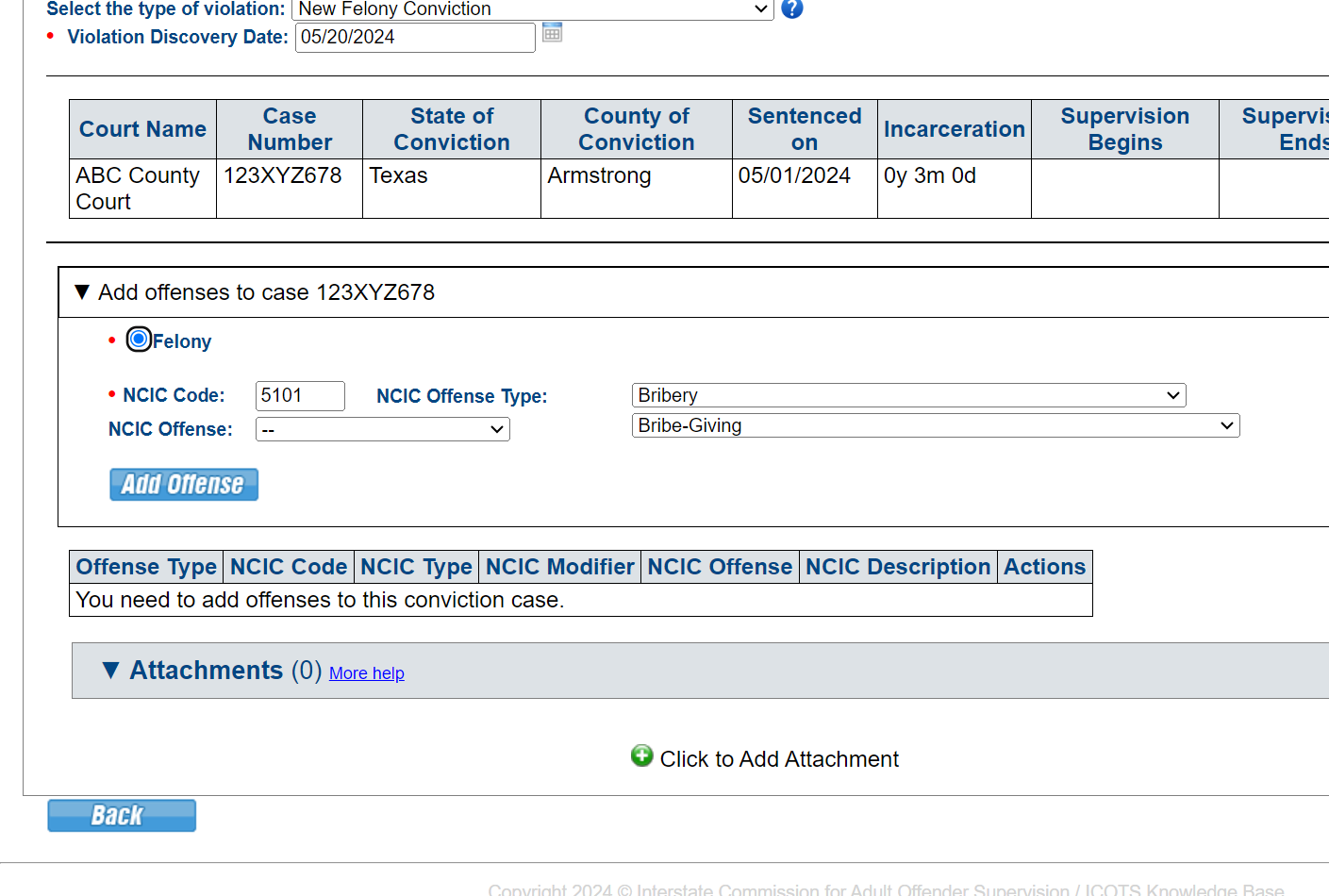Open the Bribe-Giving dropdown
This screenshot has height=896, width=1329.
click(936, 425)
